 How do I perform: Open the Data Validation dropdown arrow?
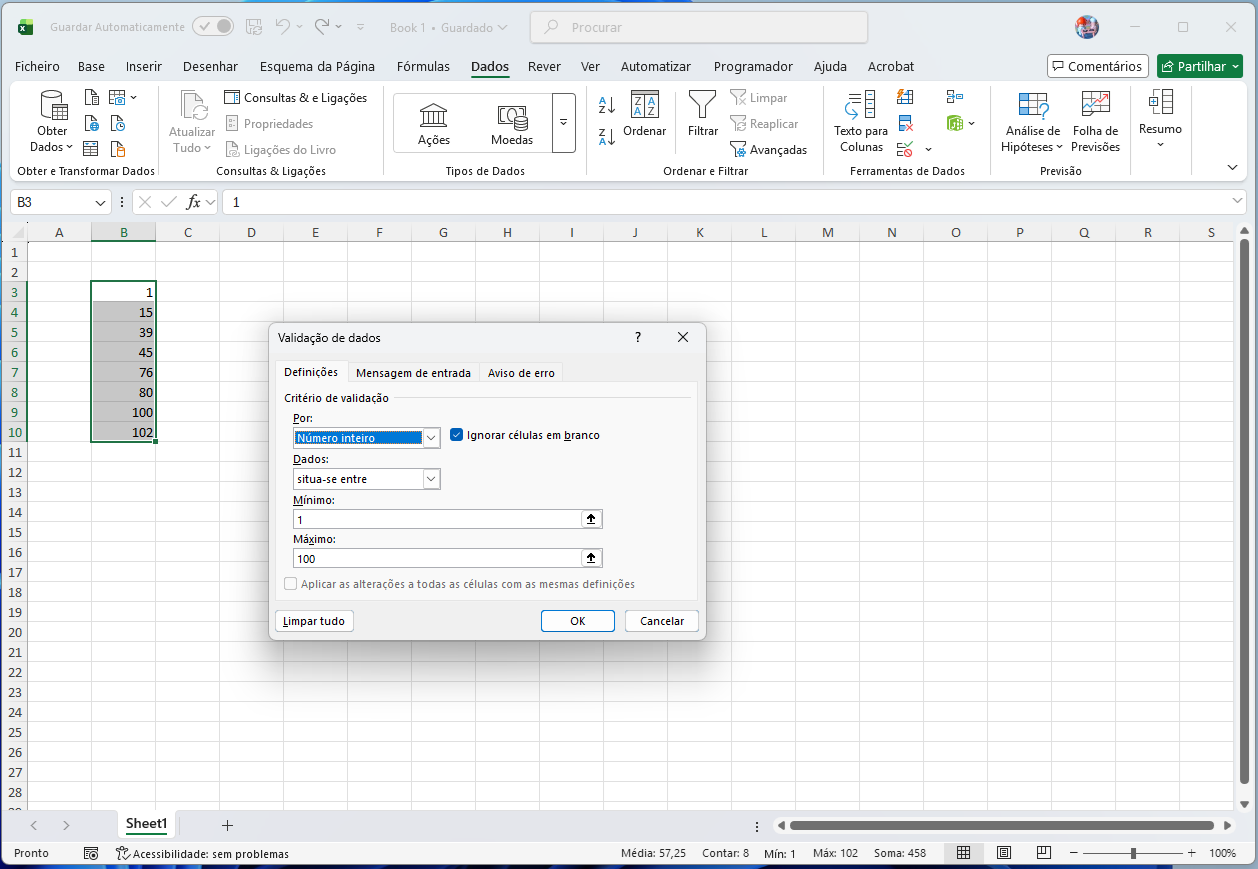[929, 149]
